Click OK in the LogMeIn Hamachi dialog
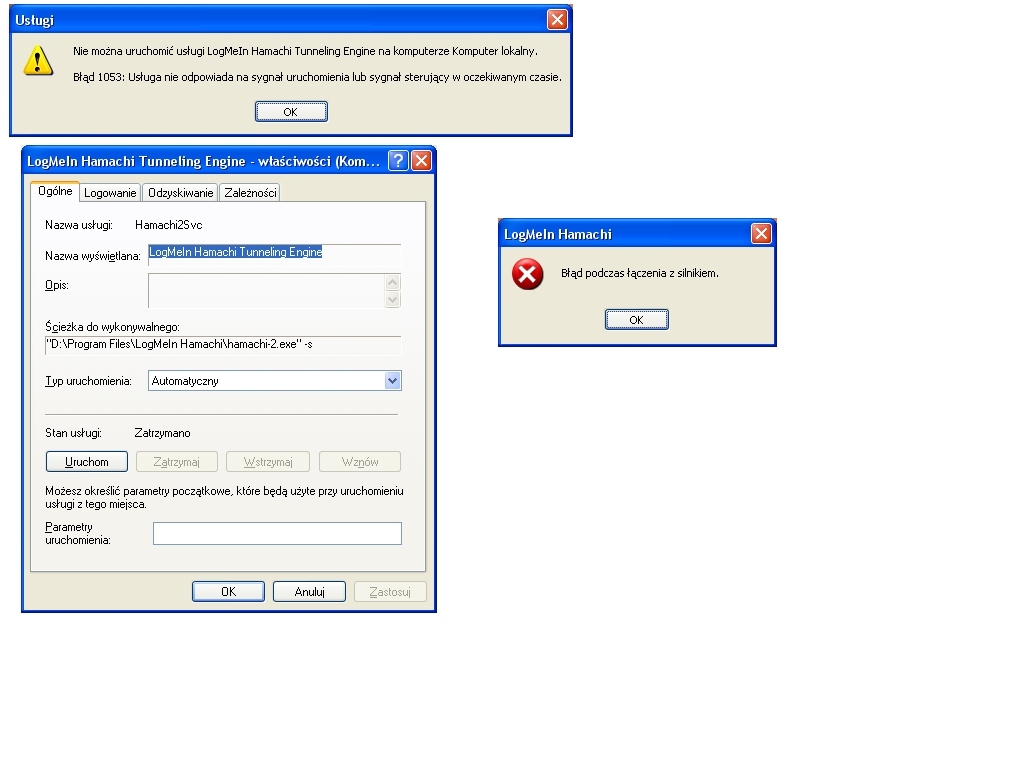The image size is (1024, 768). (637, 319)
